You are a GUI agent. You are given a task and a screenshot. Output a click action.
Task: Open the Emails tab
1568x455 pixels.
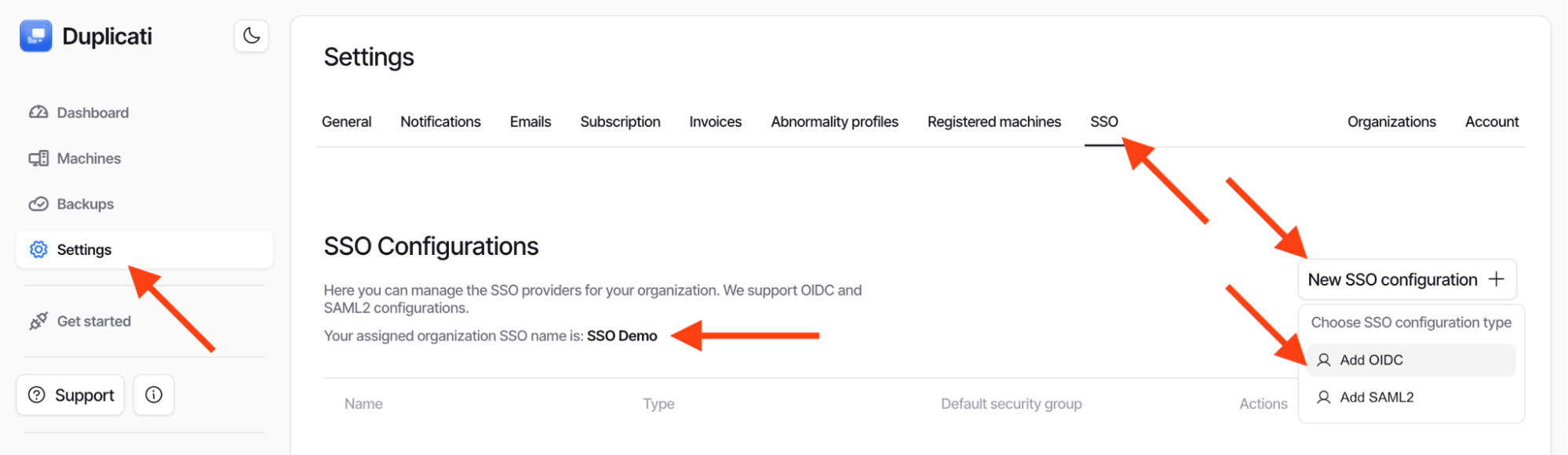531,122
